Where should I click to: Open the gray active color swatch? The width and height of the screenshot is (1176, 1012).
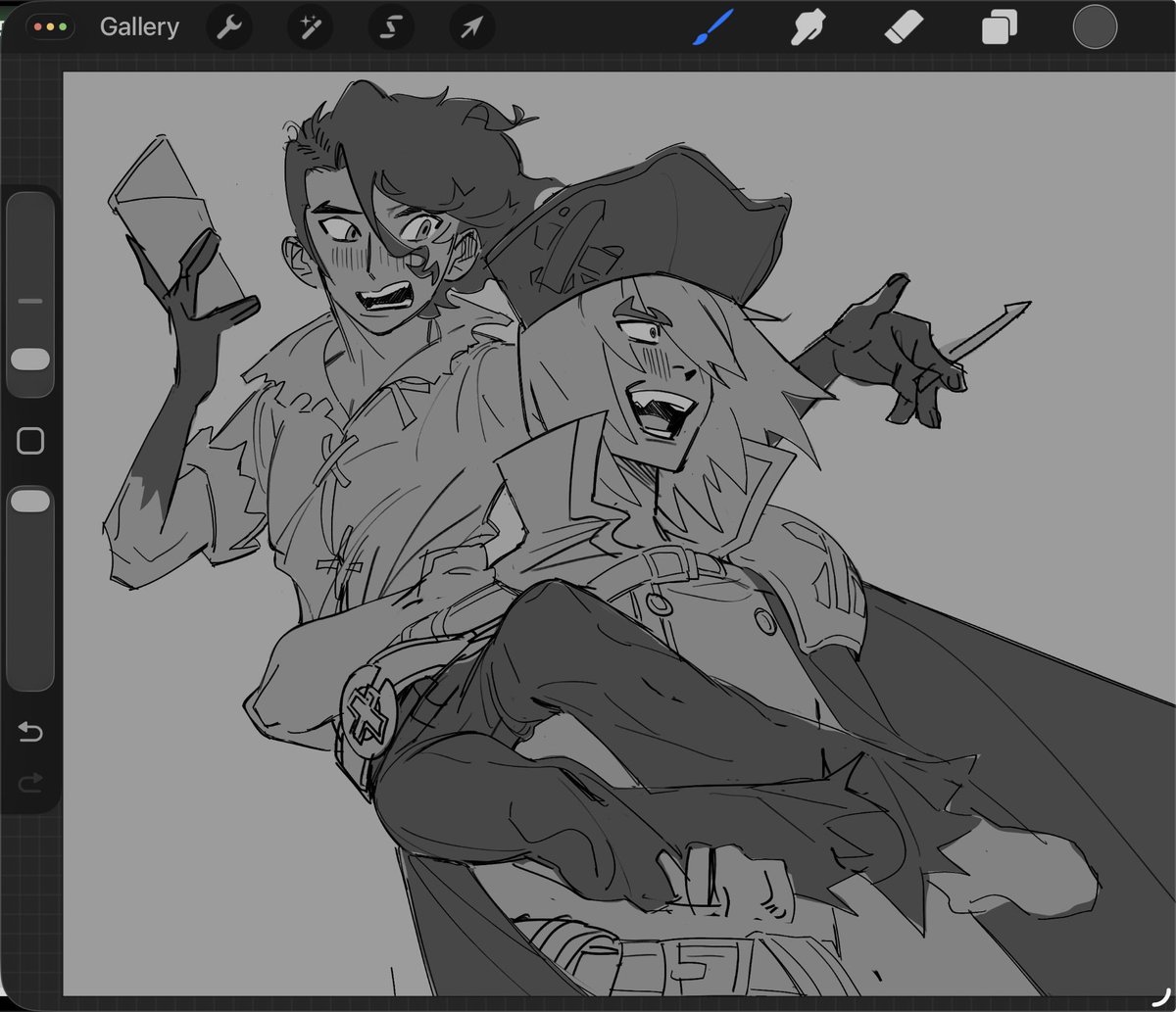(1095, 26)
